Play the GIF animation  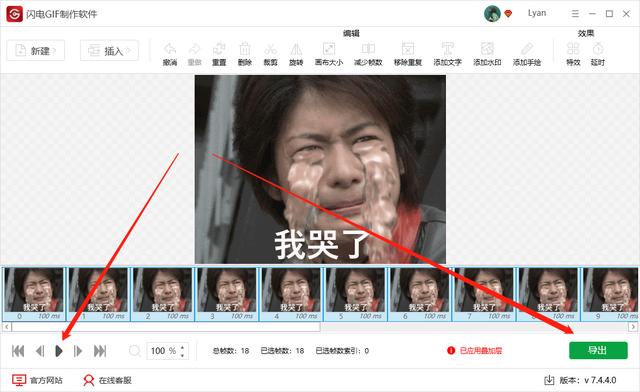pyautogui.click(x=59, y=351)
